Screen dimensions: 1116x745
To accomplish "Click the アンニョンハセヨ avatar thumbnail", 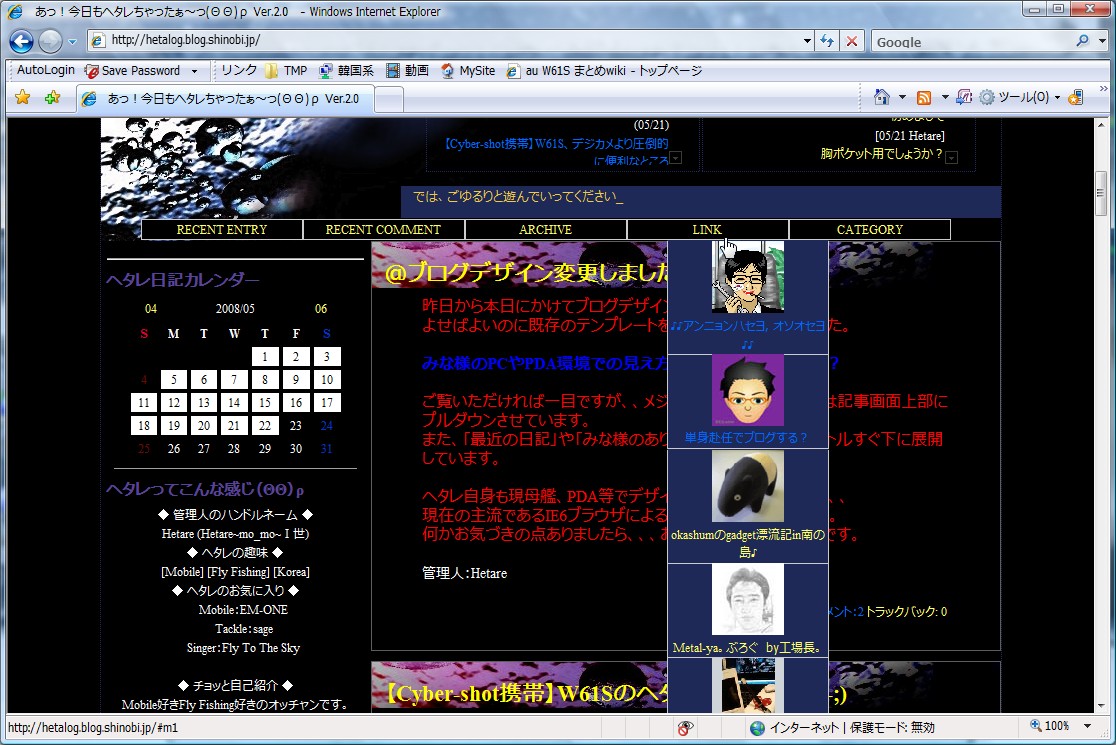I will click(x=747, y=277).
